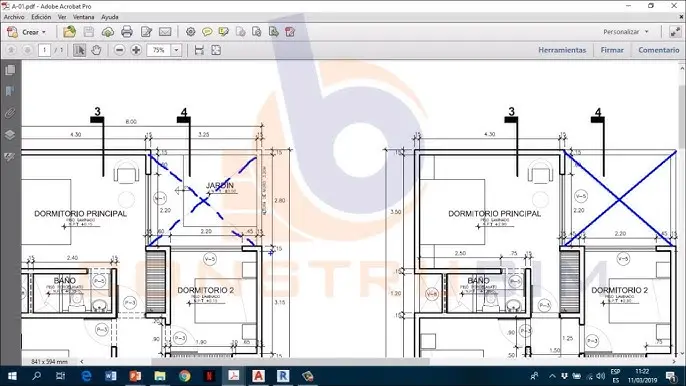
Task: Open File Explorer from taskbar
Action: coord(160,376)
